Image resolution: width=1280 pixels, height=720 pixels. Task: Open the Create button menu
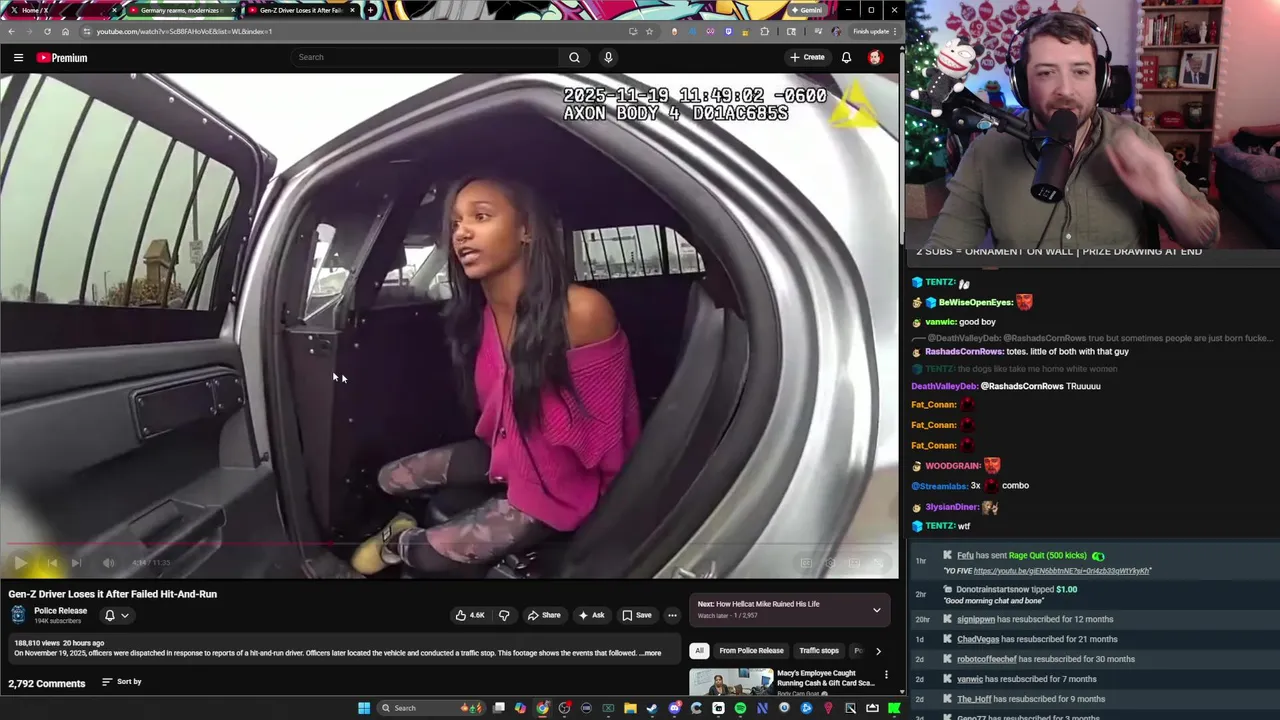807,57
